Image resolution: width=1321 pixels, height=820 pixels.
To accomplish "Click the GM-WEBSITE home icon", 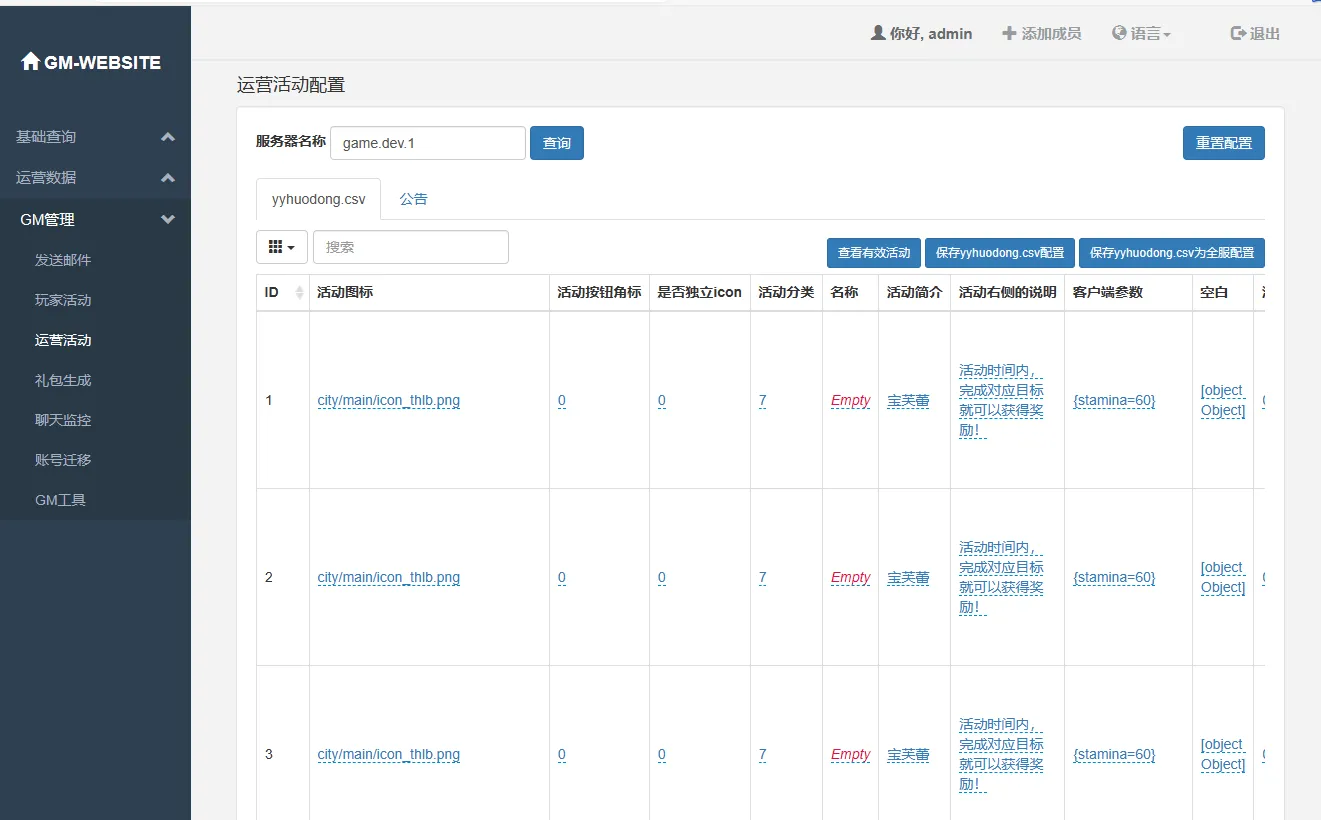I will tap(31, 62).
